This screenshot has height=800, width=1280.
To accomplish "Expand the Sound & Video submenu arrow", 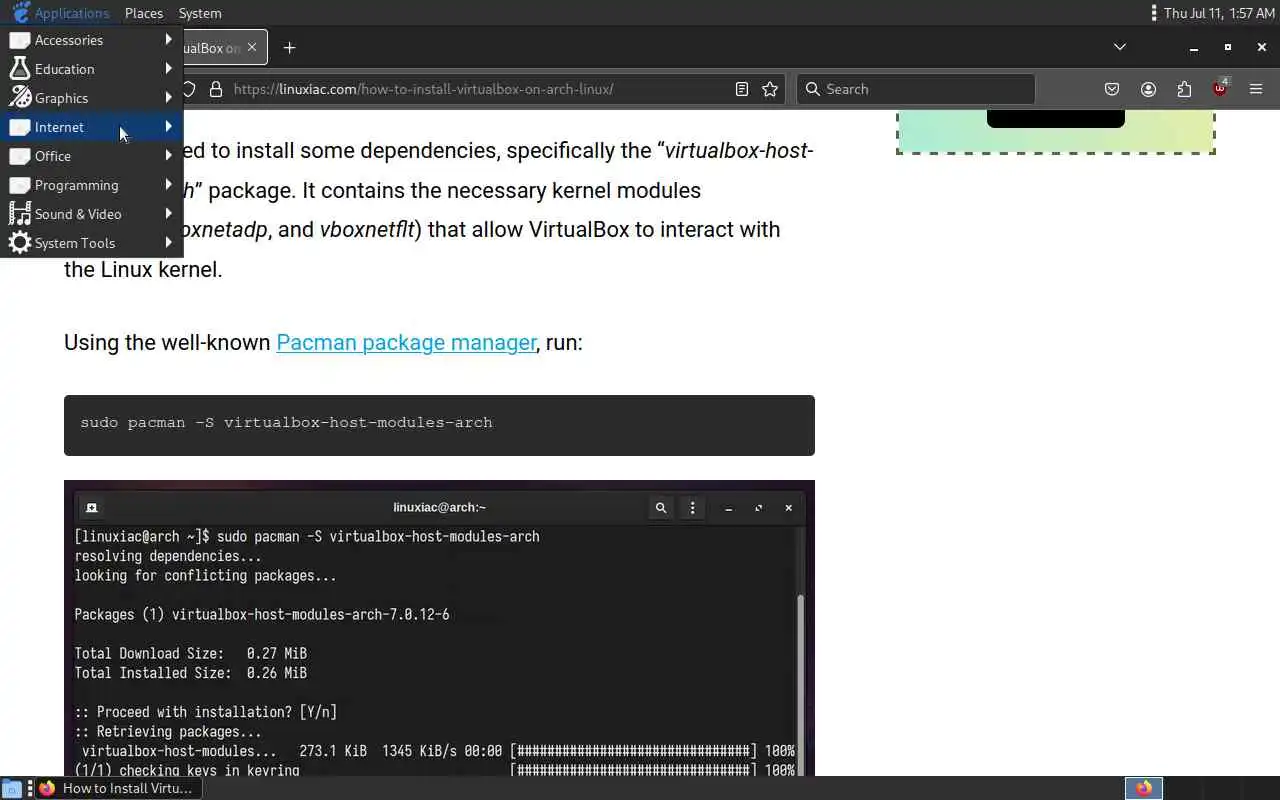I will (168, 214).
